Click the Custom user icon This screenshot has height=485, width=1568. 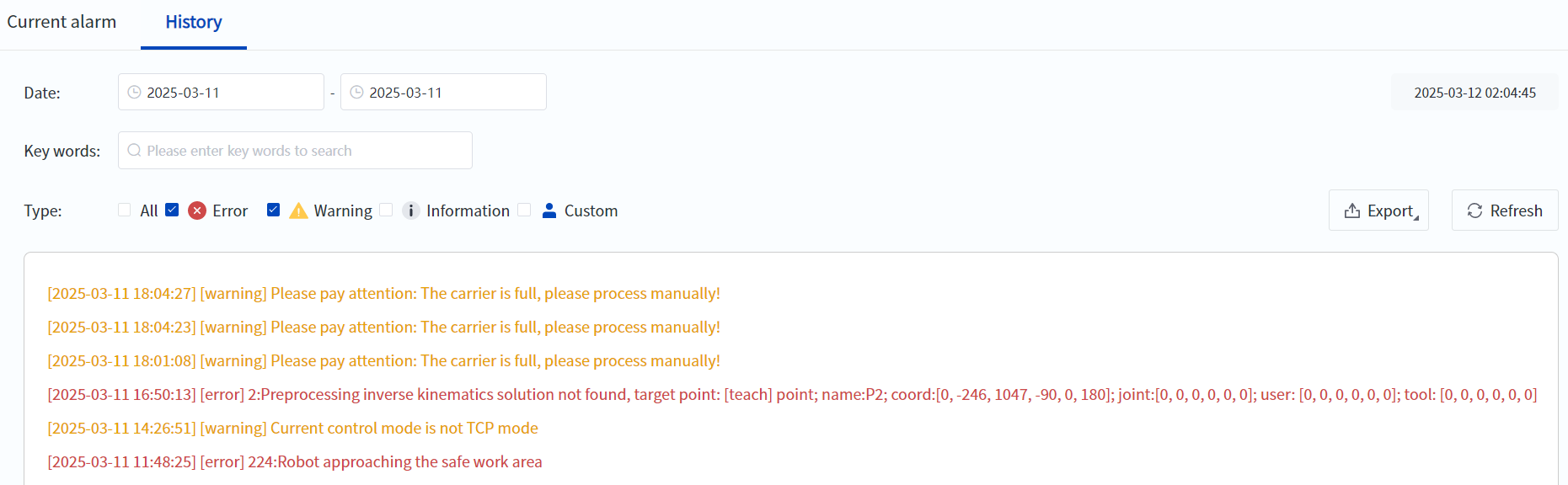click(x=549, y=211)
